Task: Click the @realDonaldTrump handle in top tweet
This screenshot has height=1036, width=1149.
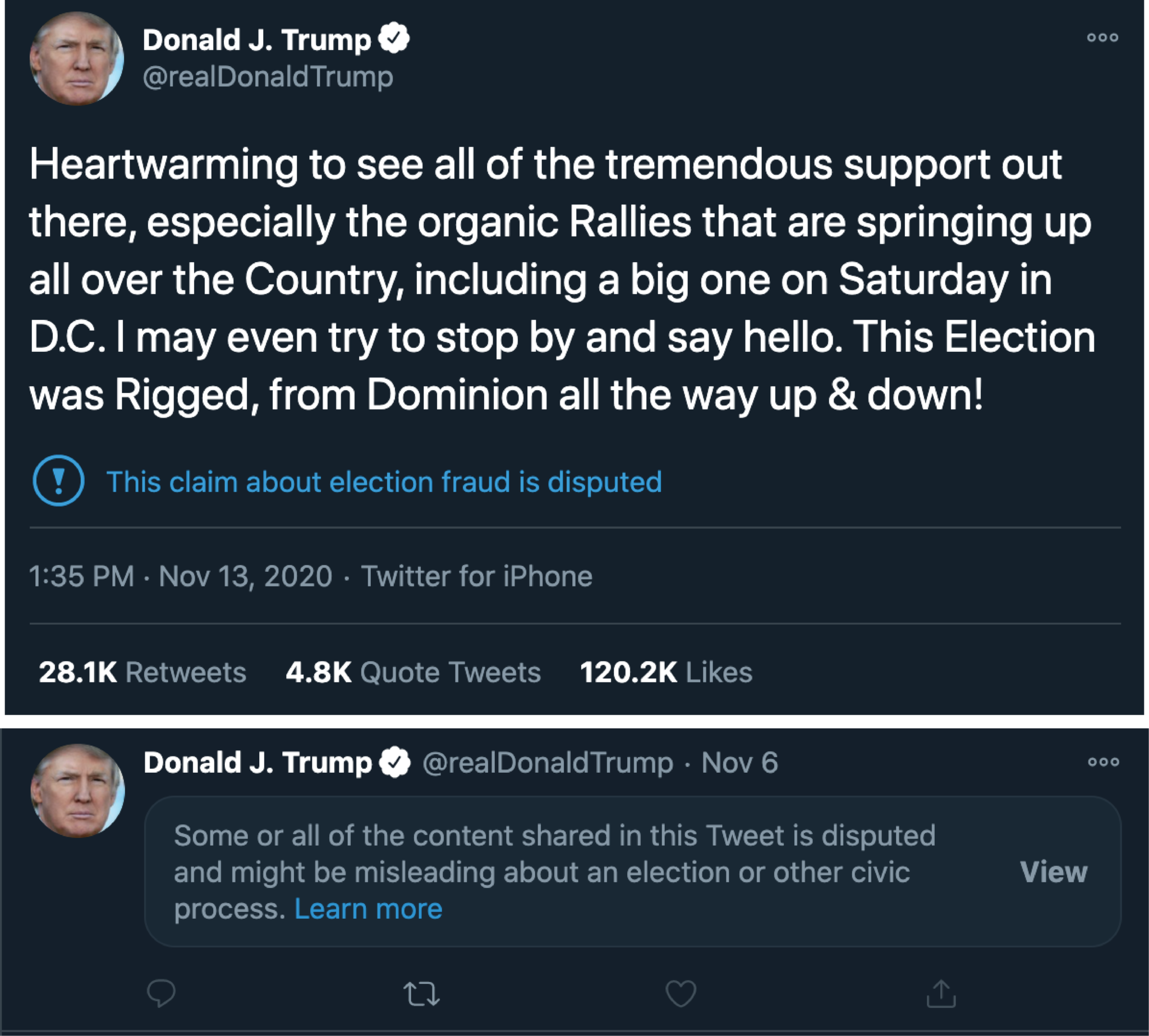Action: (x=268, y=77)
